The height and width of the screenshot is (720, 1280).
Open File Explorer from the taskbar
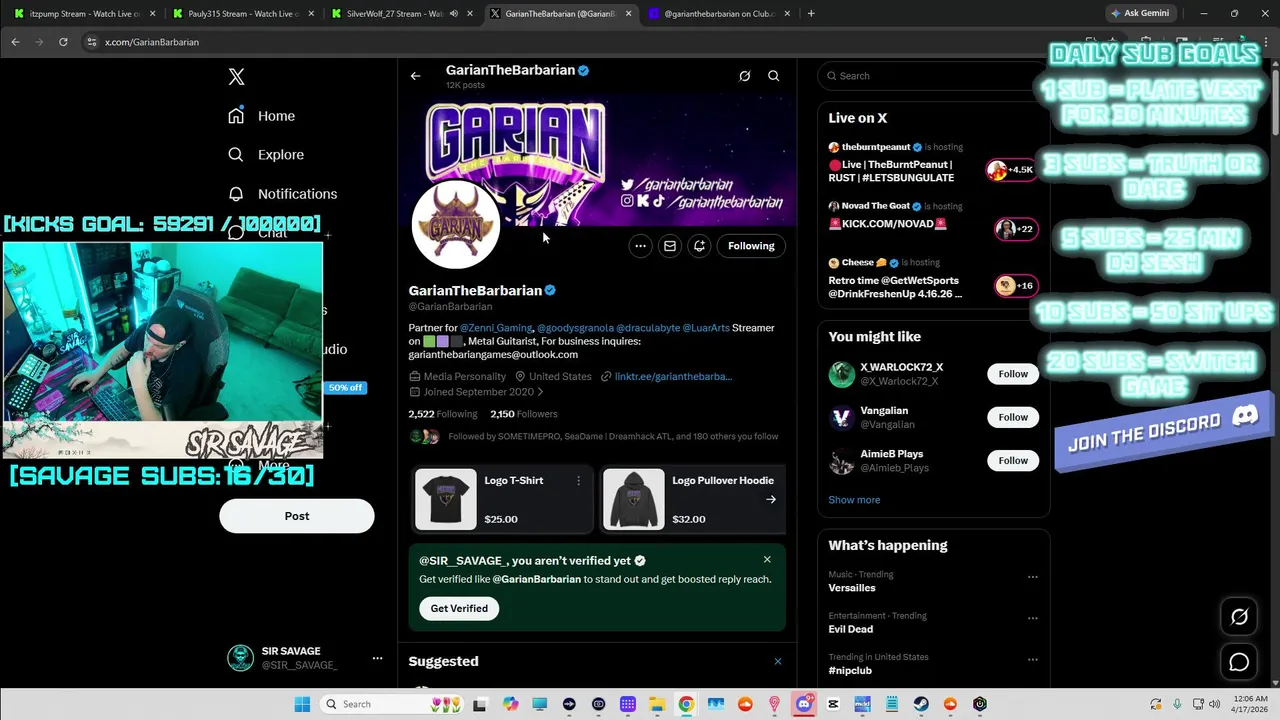(x=657, y=704)
